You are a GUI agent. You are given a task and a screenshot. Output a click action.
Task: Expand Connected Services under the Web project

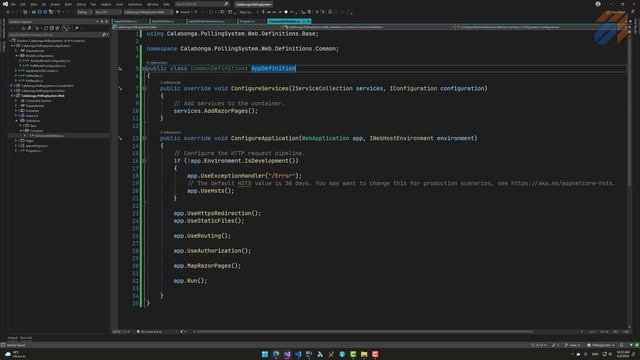click(x=16, y=100)
